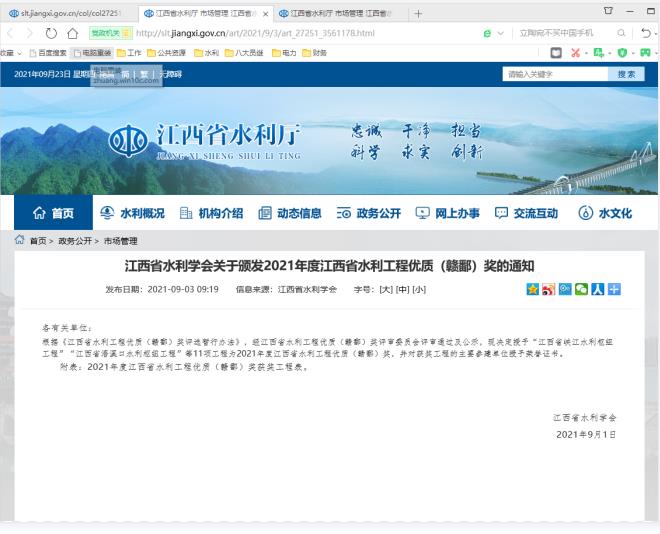
Task: Share to WeChat icon
Action: [x=581, y=289]
